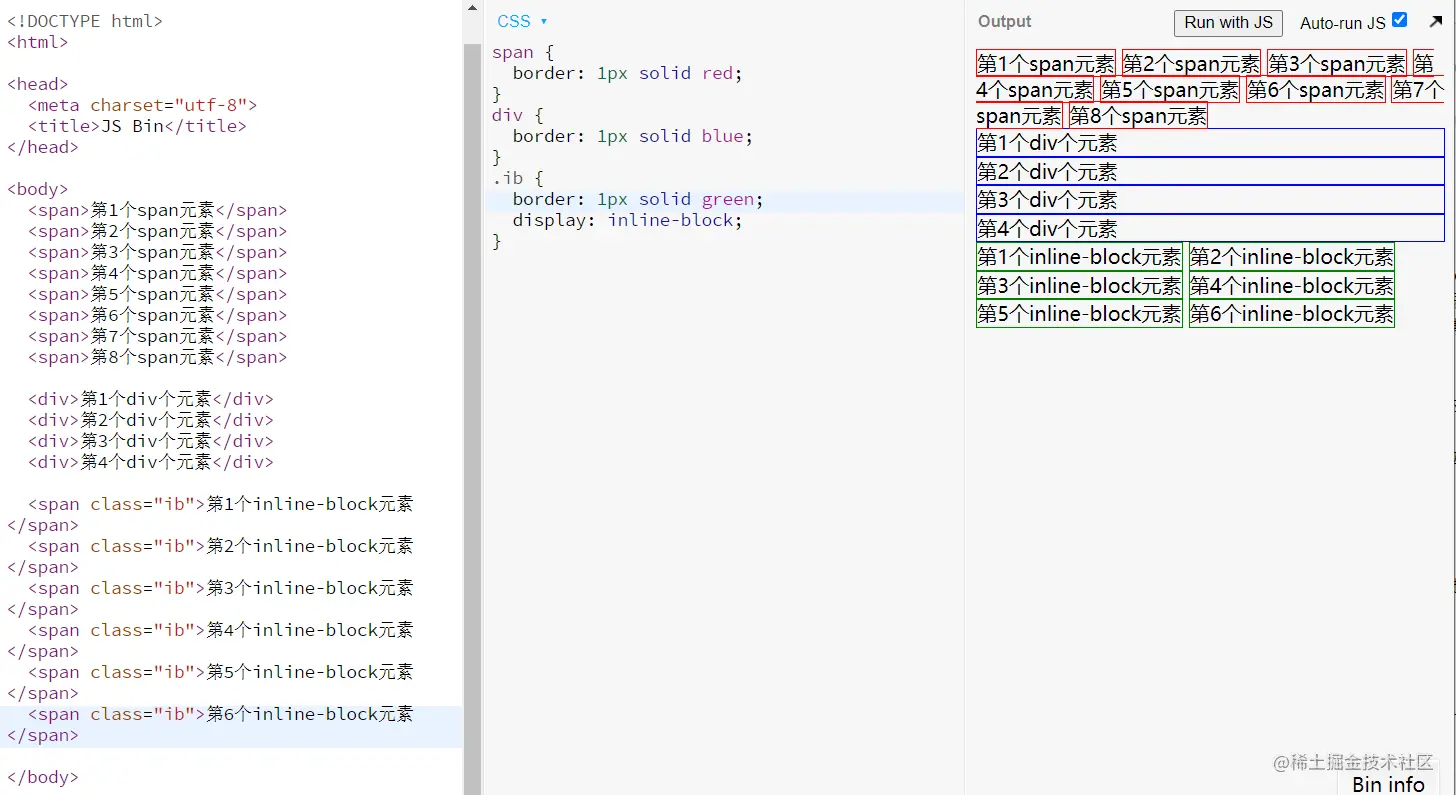
Task: Click the 第4个span元素 code line
Action: pos(157,273)
